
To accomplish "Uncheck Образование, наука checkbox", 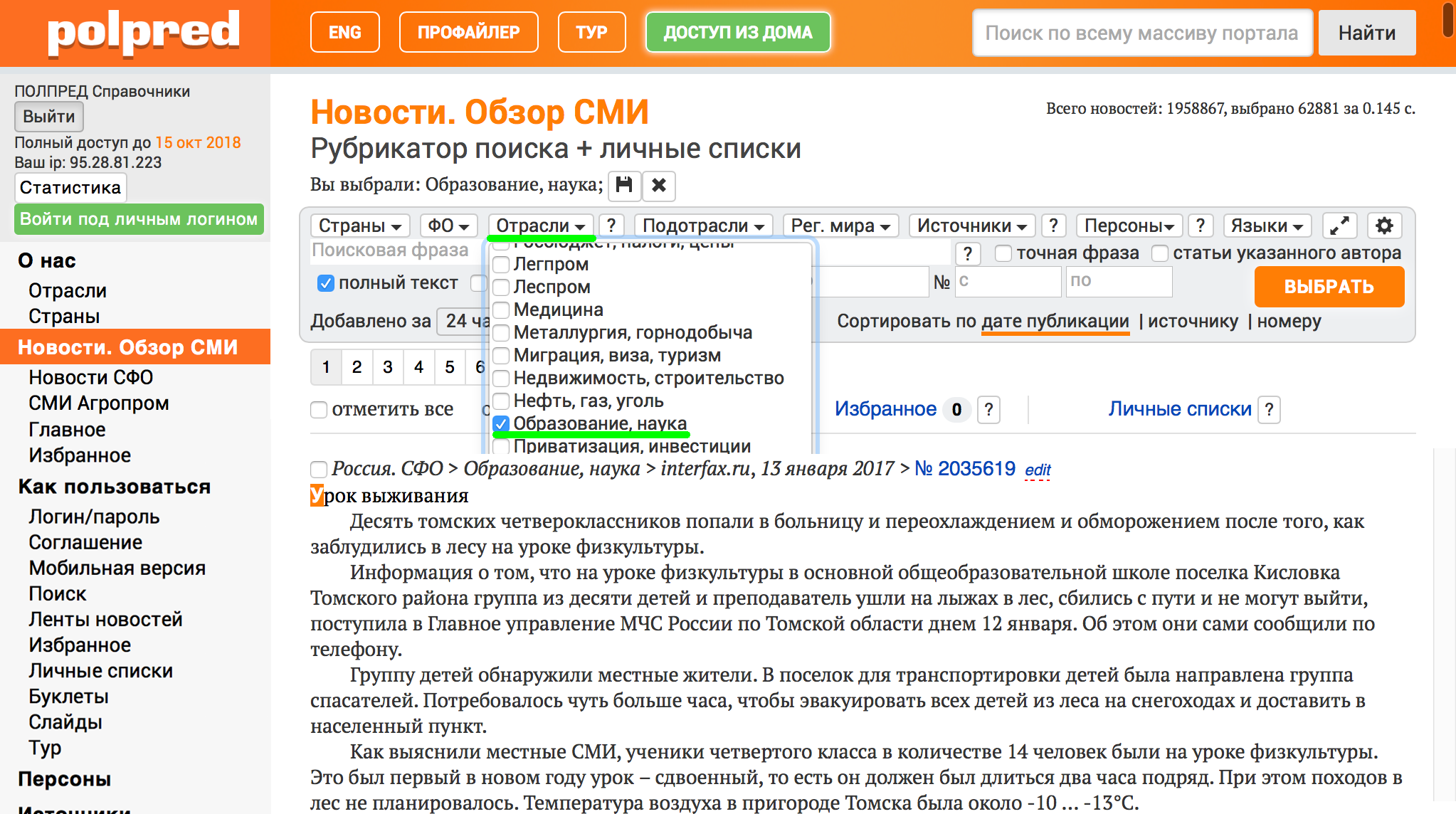I will coord(501,423).
